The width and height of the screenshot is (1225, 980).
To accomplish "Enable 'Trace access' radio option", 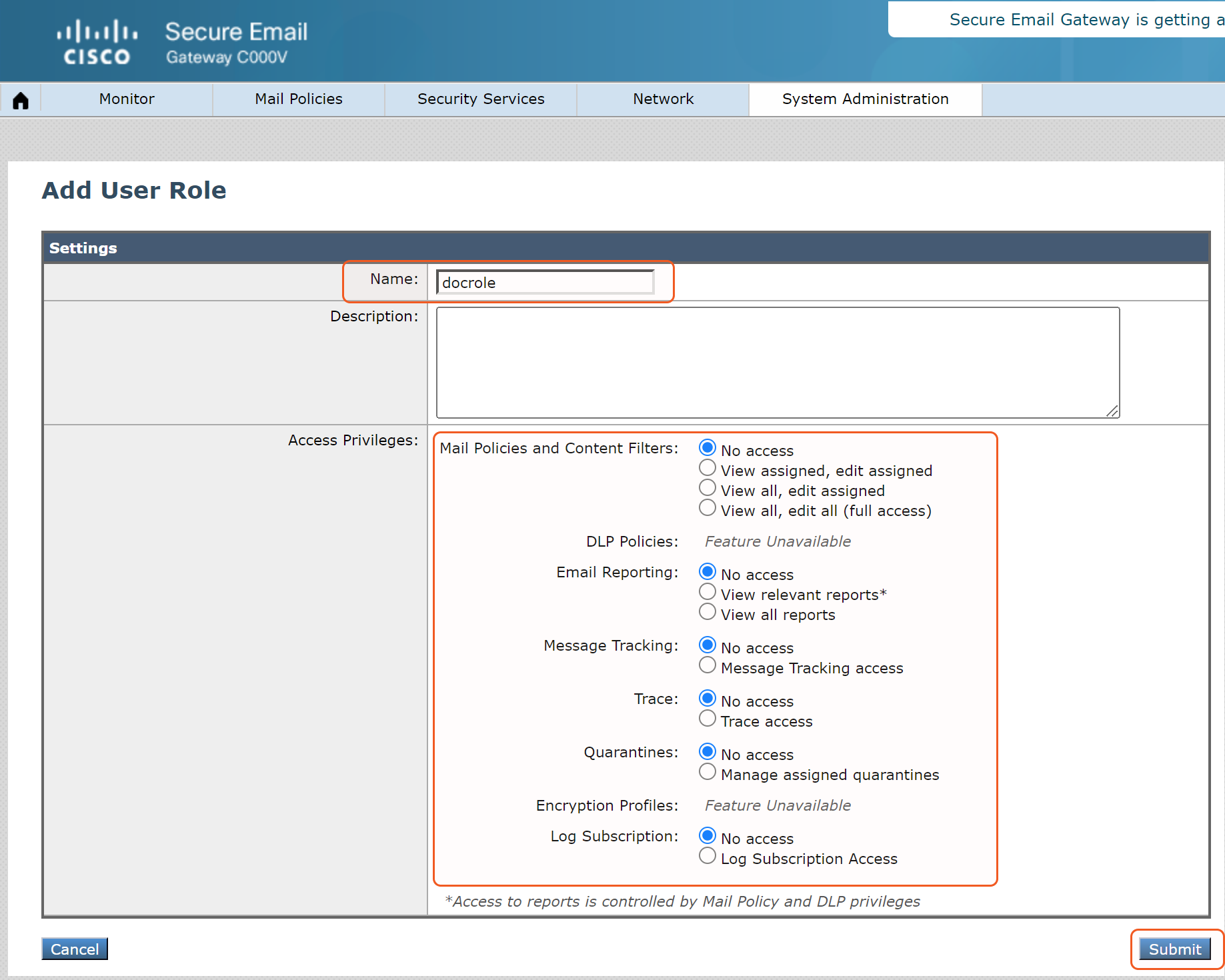I will coord(708,719).
